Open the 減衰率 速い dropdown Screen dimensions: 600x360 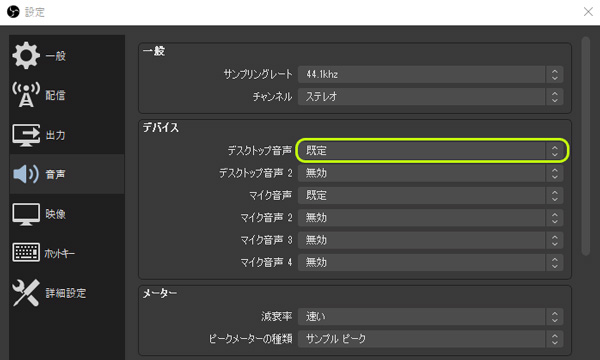pyautogui.click(x=430, y=316)
